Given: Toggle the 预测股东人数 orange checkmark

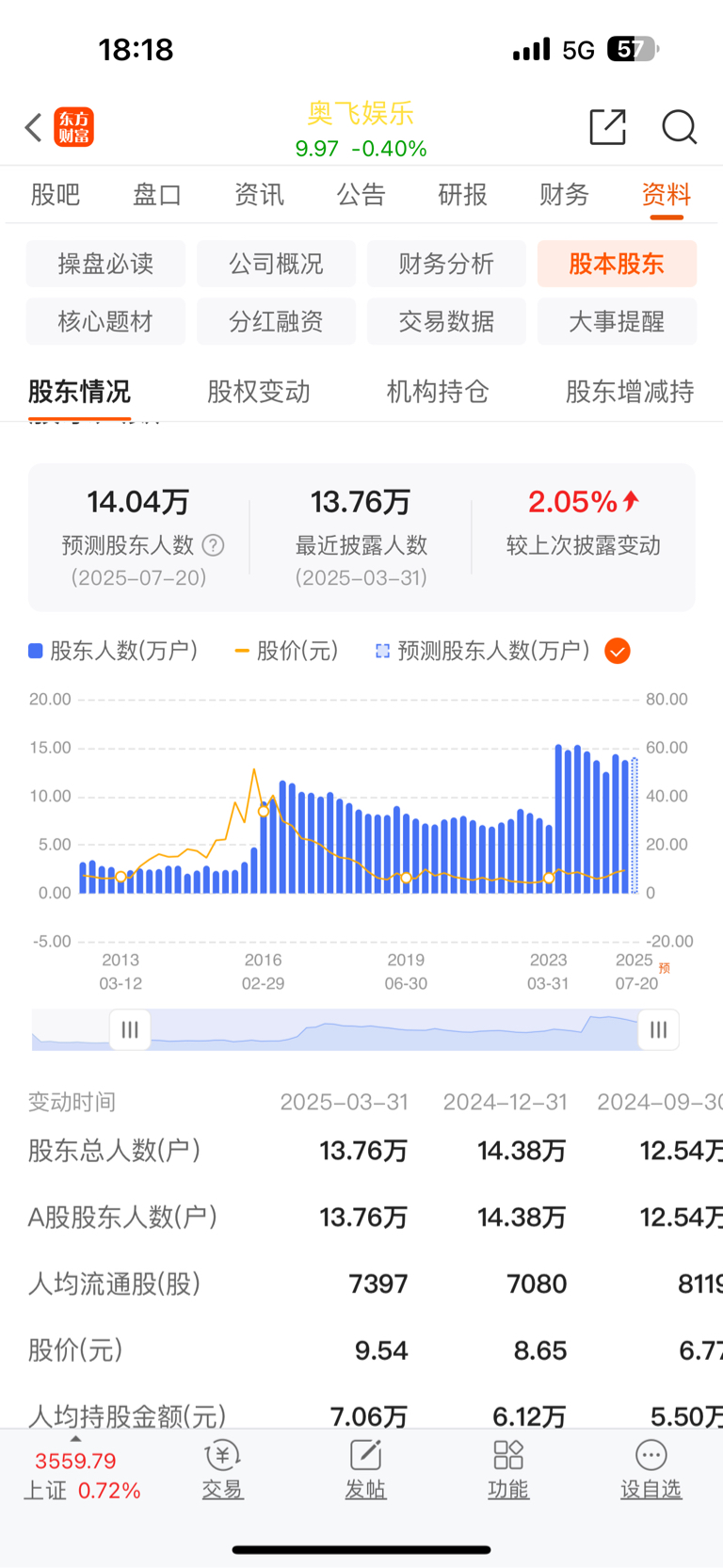Looking at the screenshot, I should tap(618, 651).
